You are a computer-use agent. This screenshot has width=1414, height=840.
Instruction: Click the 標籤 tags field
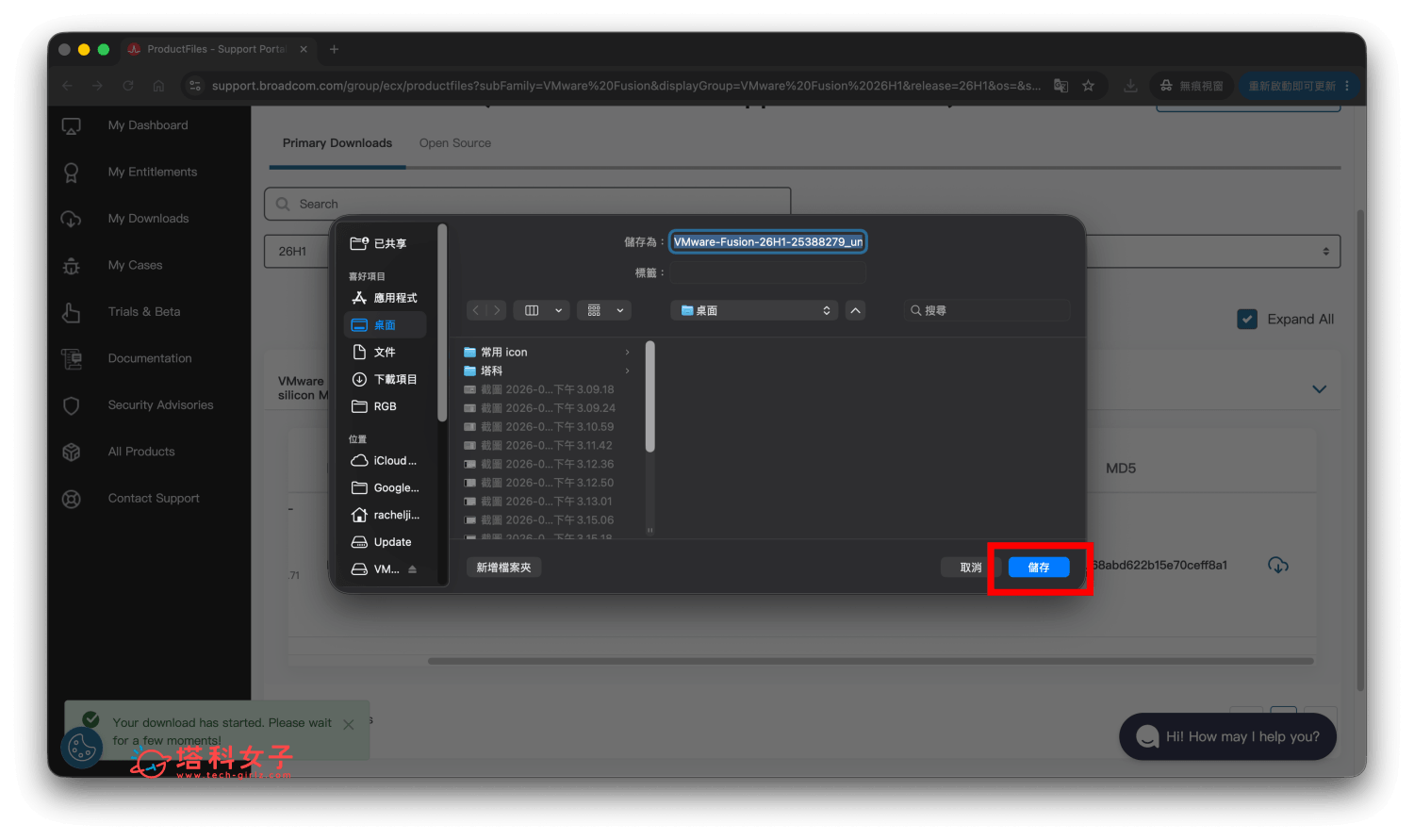click(768, 273)
